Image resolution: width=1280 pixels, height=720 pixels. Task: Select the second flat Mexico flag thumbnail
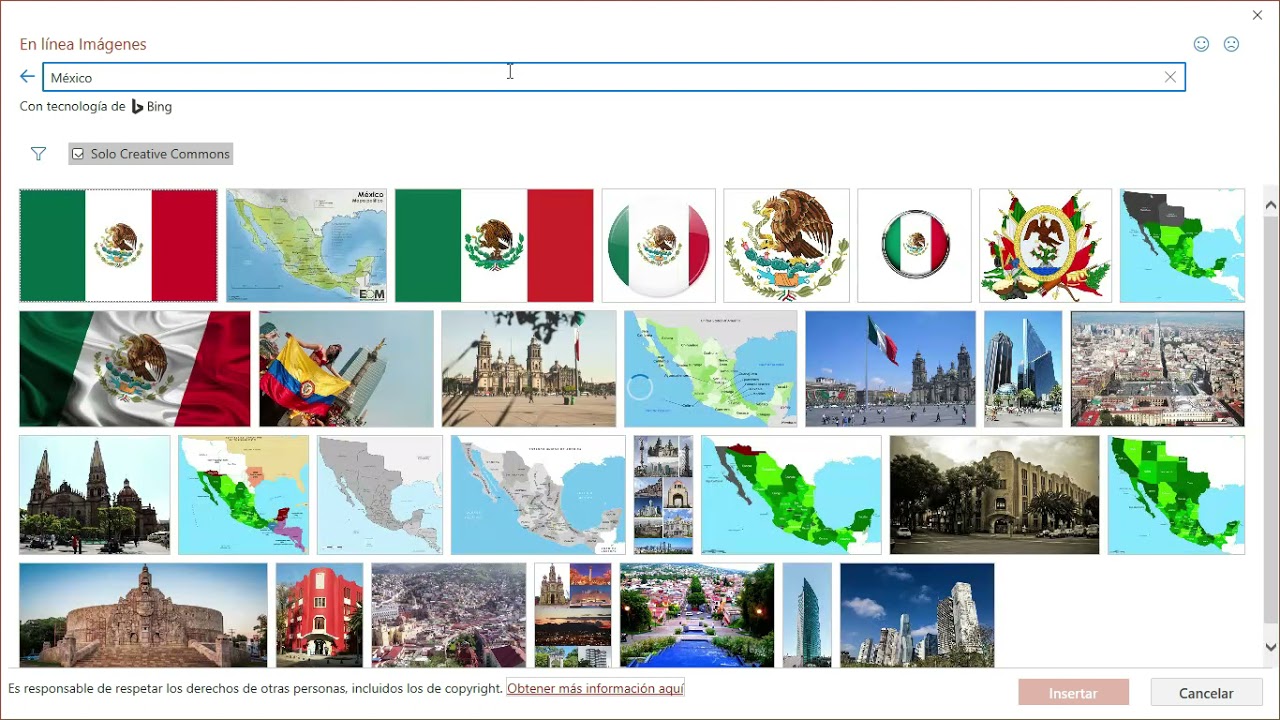tap(494, 245)
